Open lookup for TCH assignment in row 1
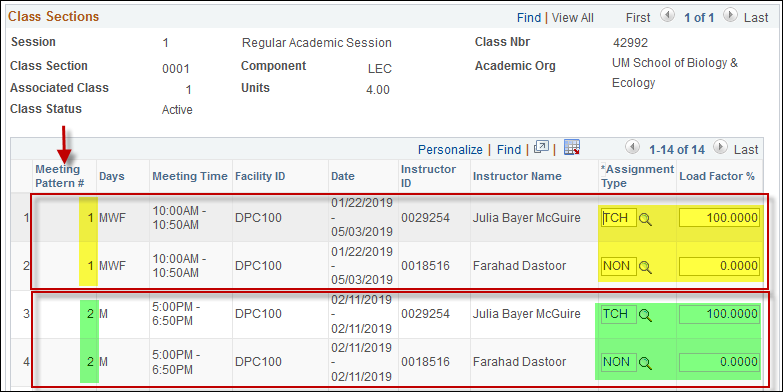The image size is (783, 392). click(645, 219)
